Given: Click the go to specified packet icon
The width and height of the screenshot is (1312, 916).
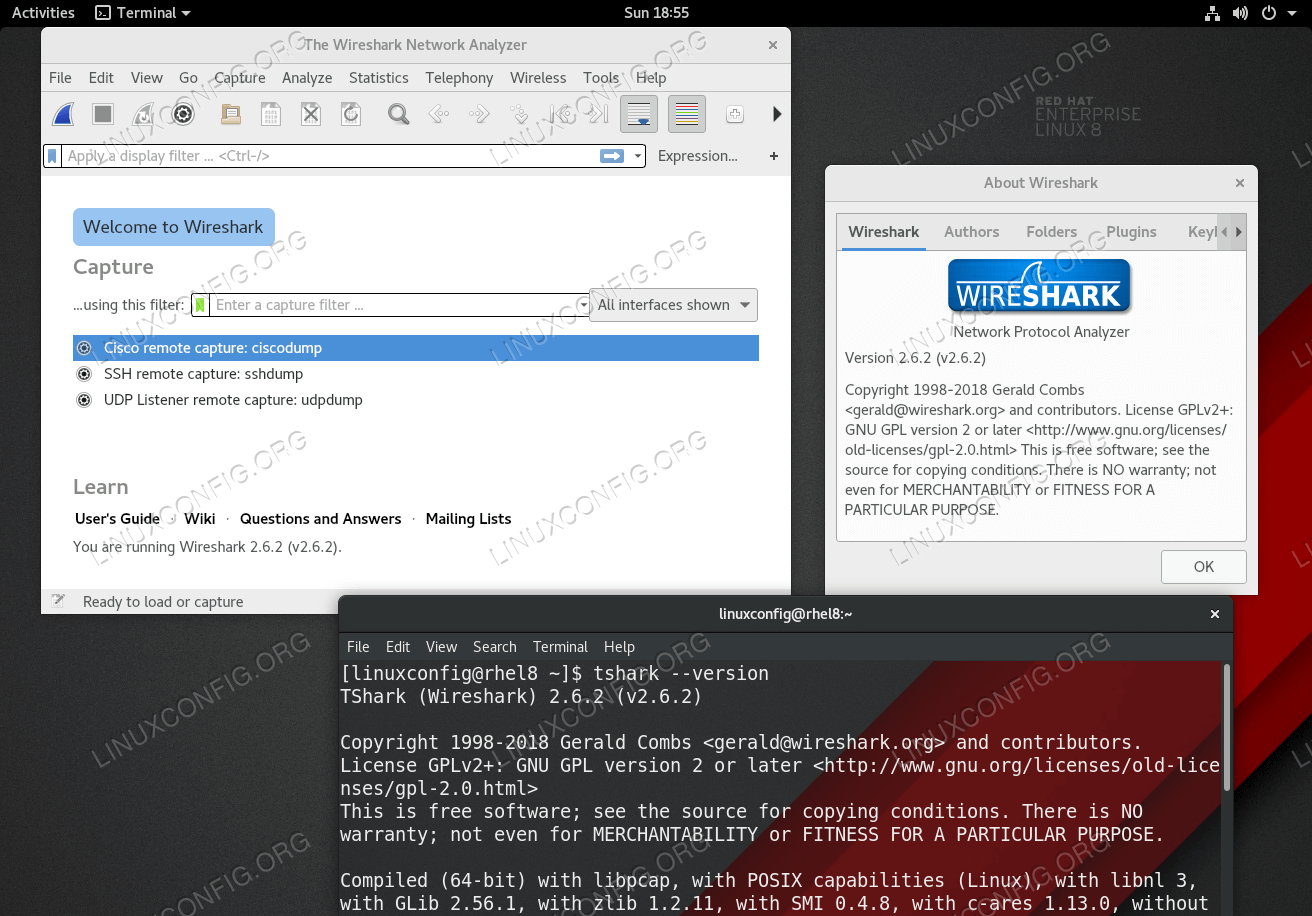Looking at the screenshot, I should click(x=519, y=114).
